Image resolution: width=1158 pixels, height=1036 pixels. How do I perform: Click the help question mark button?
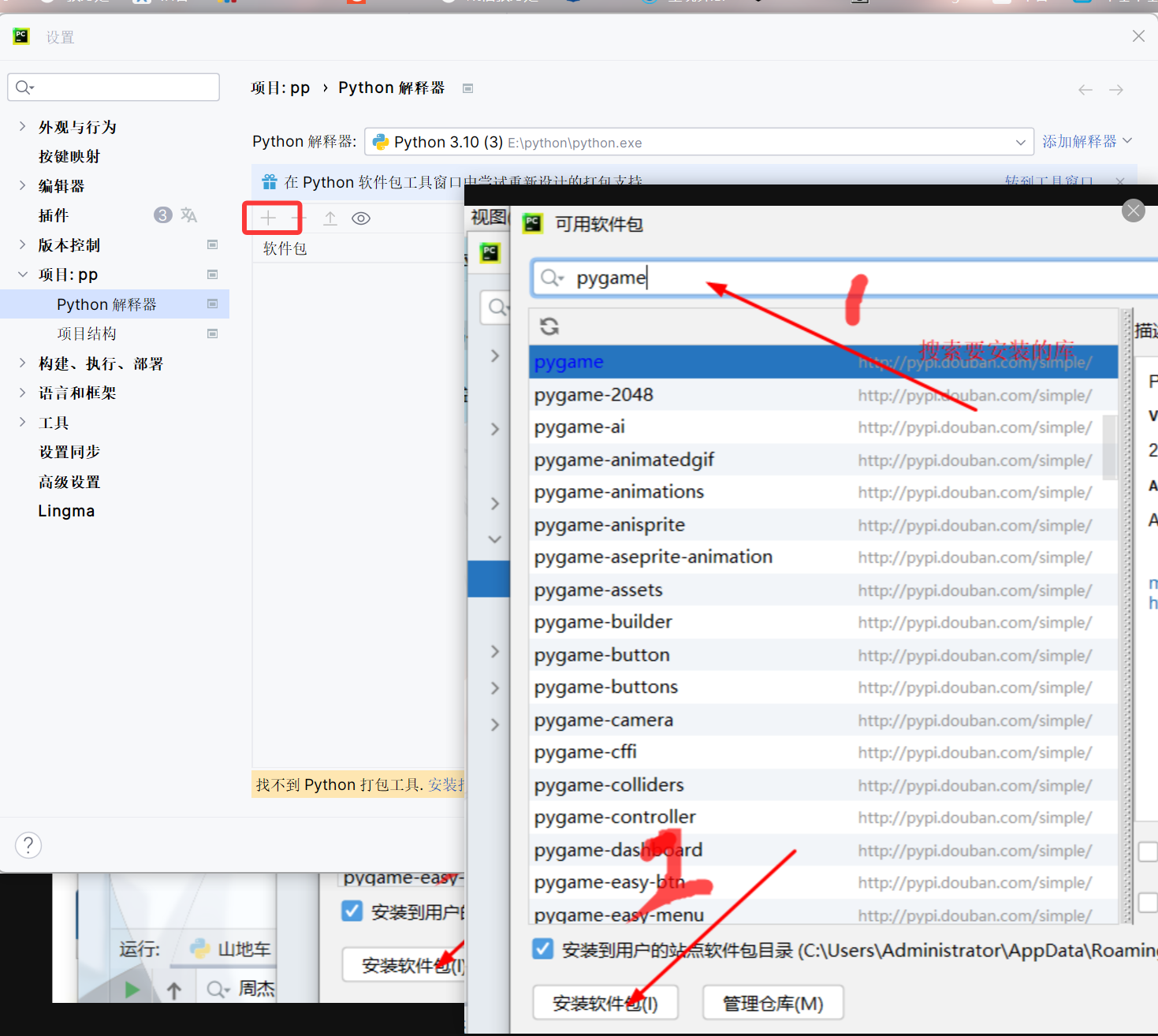tap(28, 845)
